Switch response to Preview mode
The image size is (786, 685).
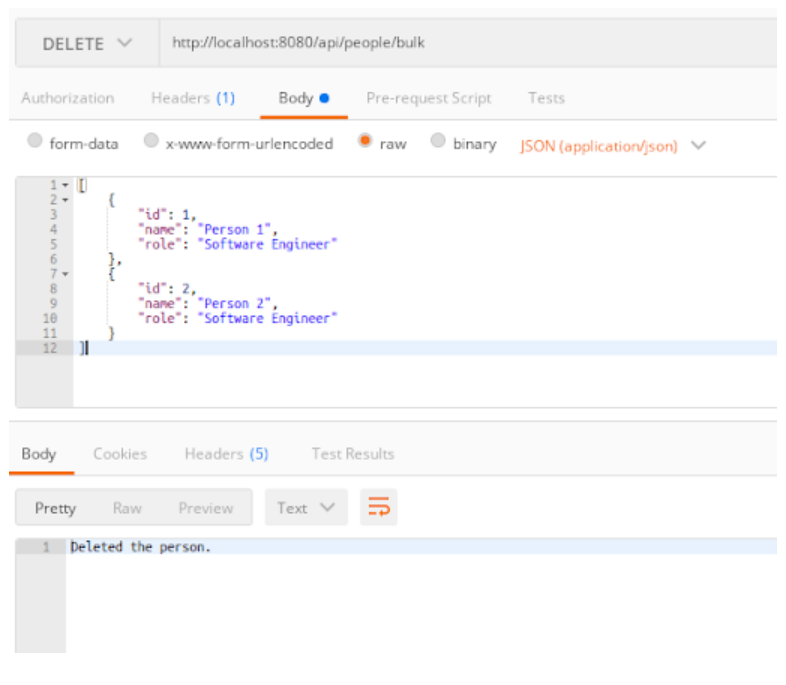pos(205,508)
